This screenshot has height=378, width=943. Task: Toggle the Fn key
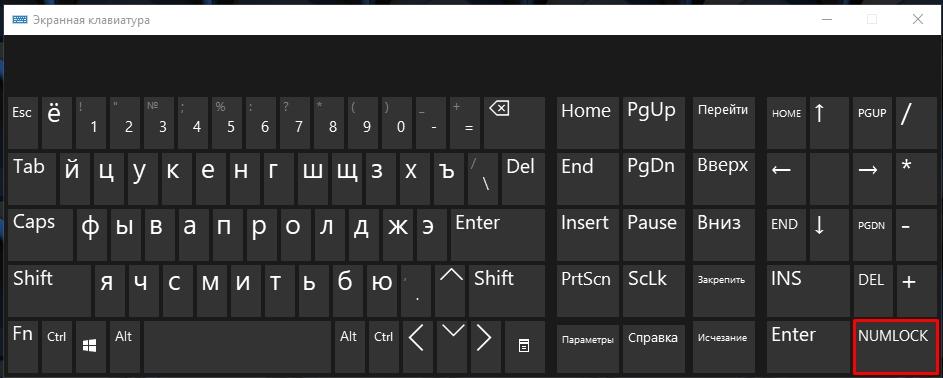coord(24,347)
